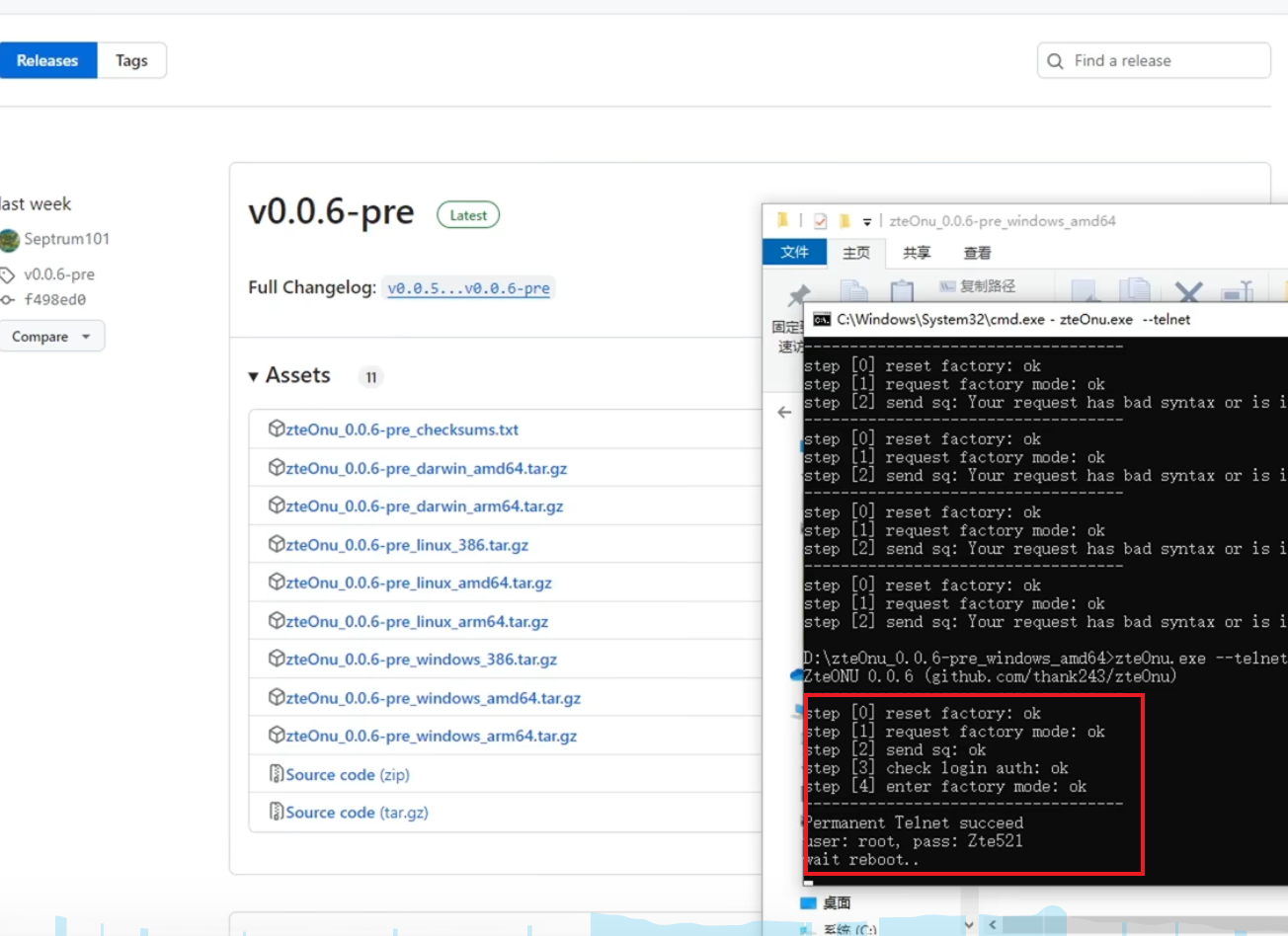Download zteOnu_0.0.6-pre_windows_386.tar.gz
The image size is (1288, 936).
(x=422, y=660)
